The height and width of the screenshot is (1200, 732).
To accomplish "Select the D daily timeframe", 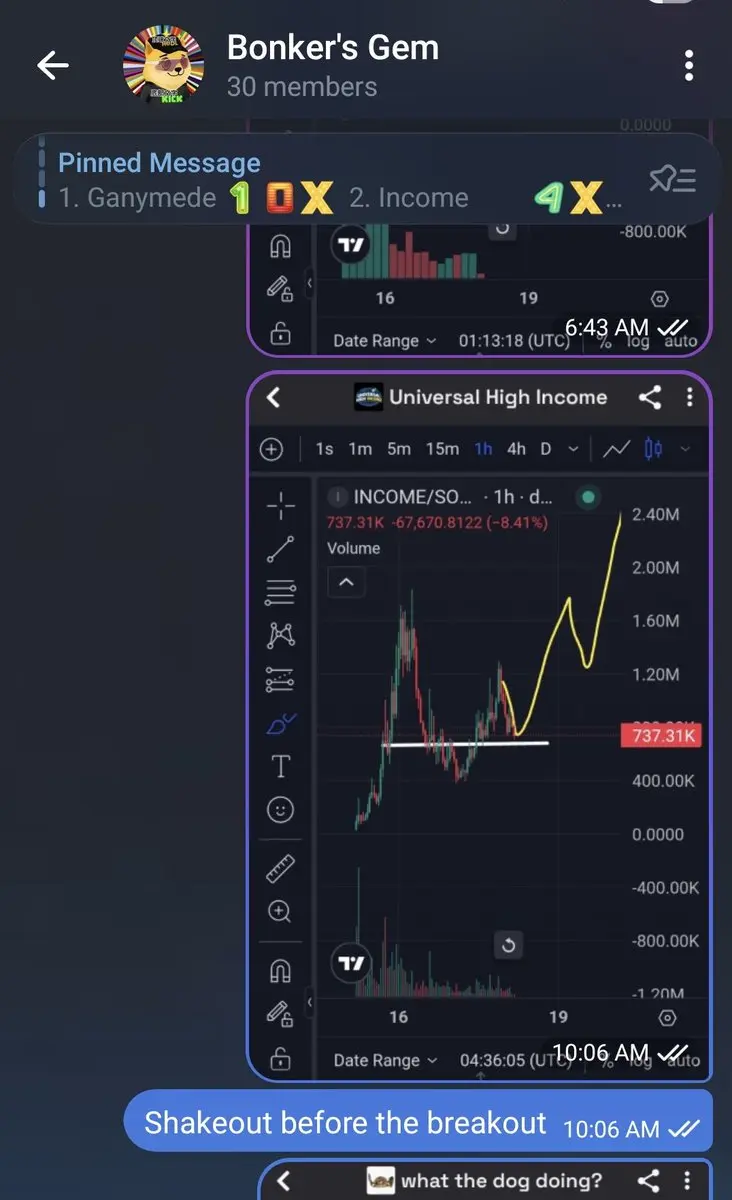I will click(x=546, y=449).
